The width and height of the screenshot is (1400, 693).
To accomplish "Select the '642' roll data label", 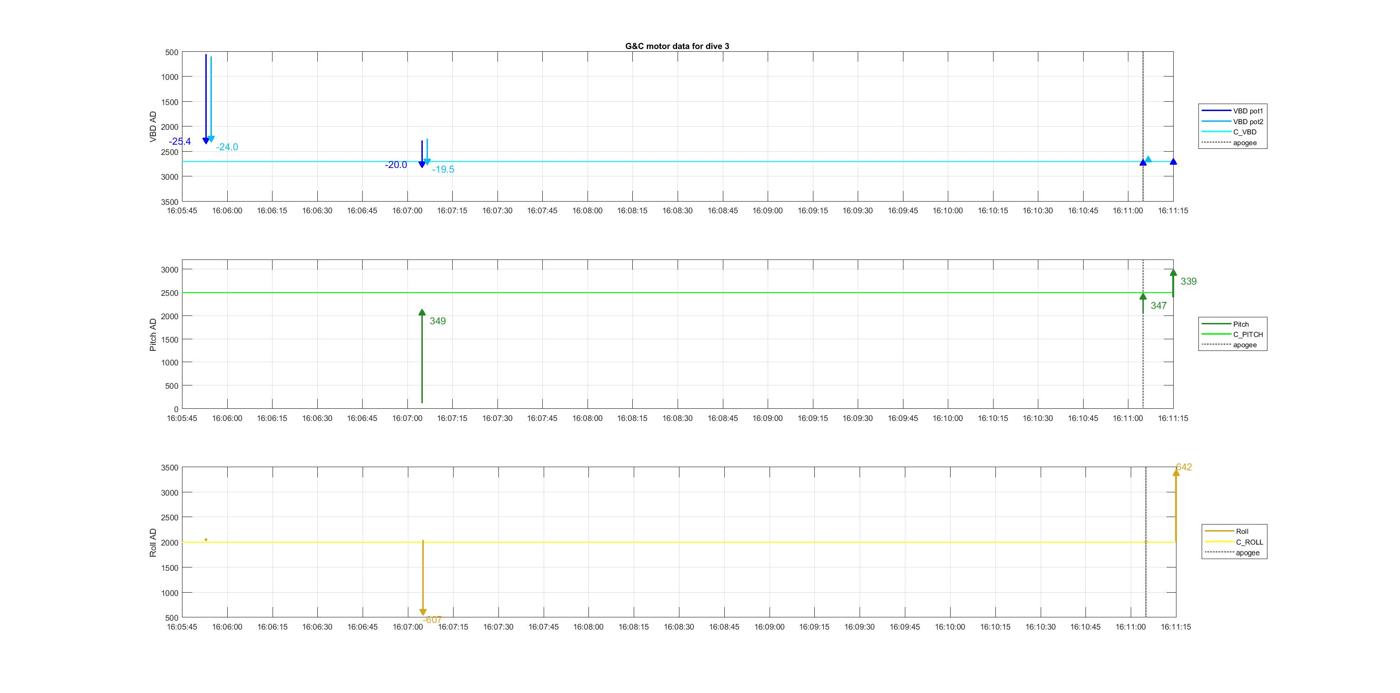I will [x=1184, y=467].
